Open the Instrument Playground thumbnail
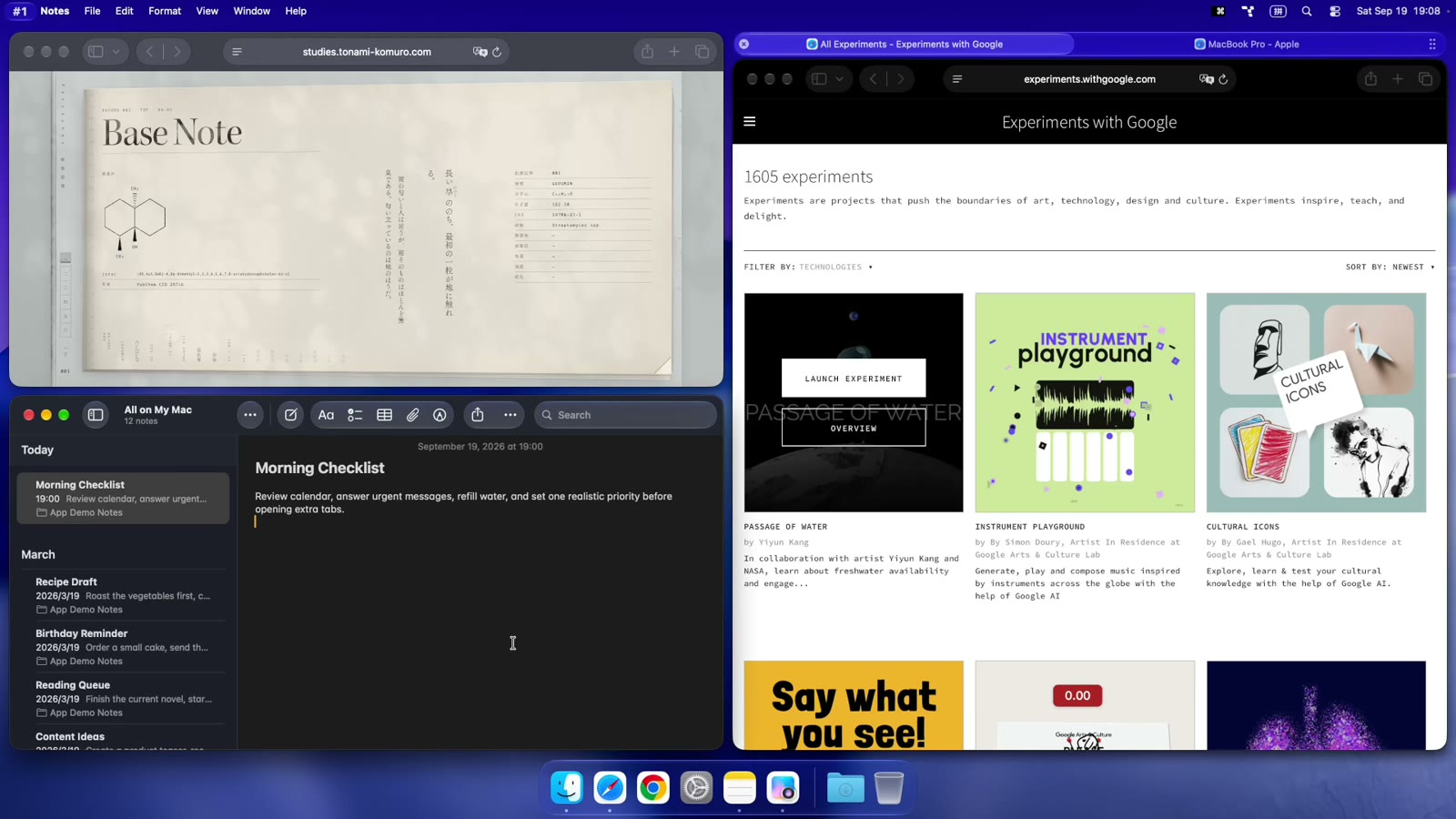Image resolution: width=1456 pixels, height=819 pixels. [x=1085, y=402]
